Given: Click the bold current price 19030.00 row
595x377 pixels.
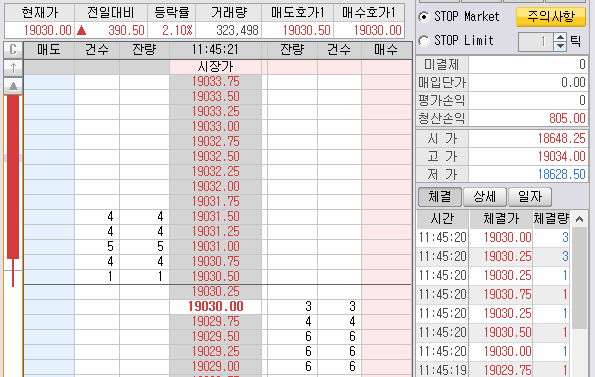Looking at the screenshot, I should click(x=215, y=306).
